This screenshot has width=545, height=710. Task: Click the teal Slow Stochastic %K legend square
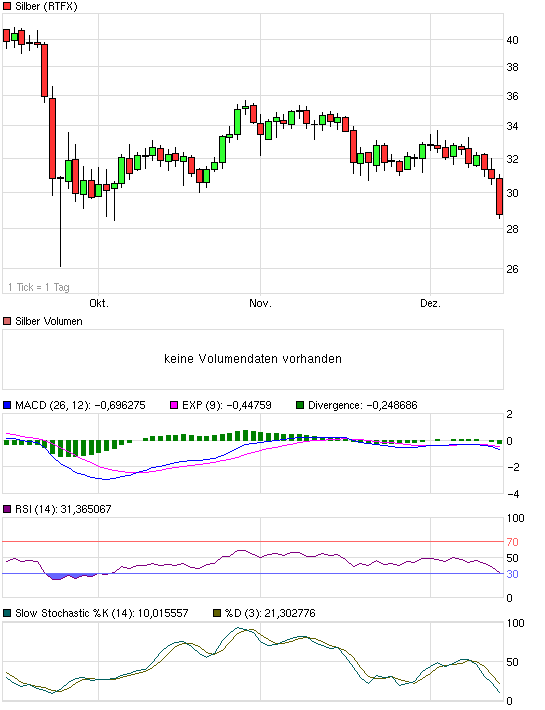coord(7,614)
